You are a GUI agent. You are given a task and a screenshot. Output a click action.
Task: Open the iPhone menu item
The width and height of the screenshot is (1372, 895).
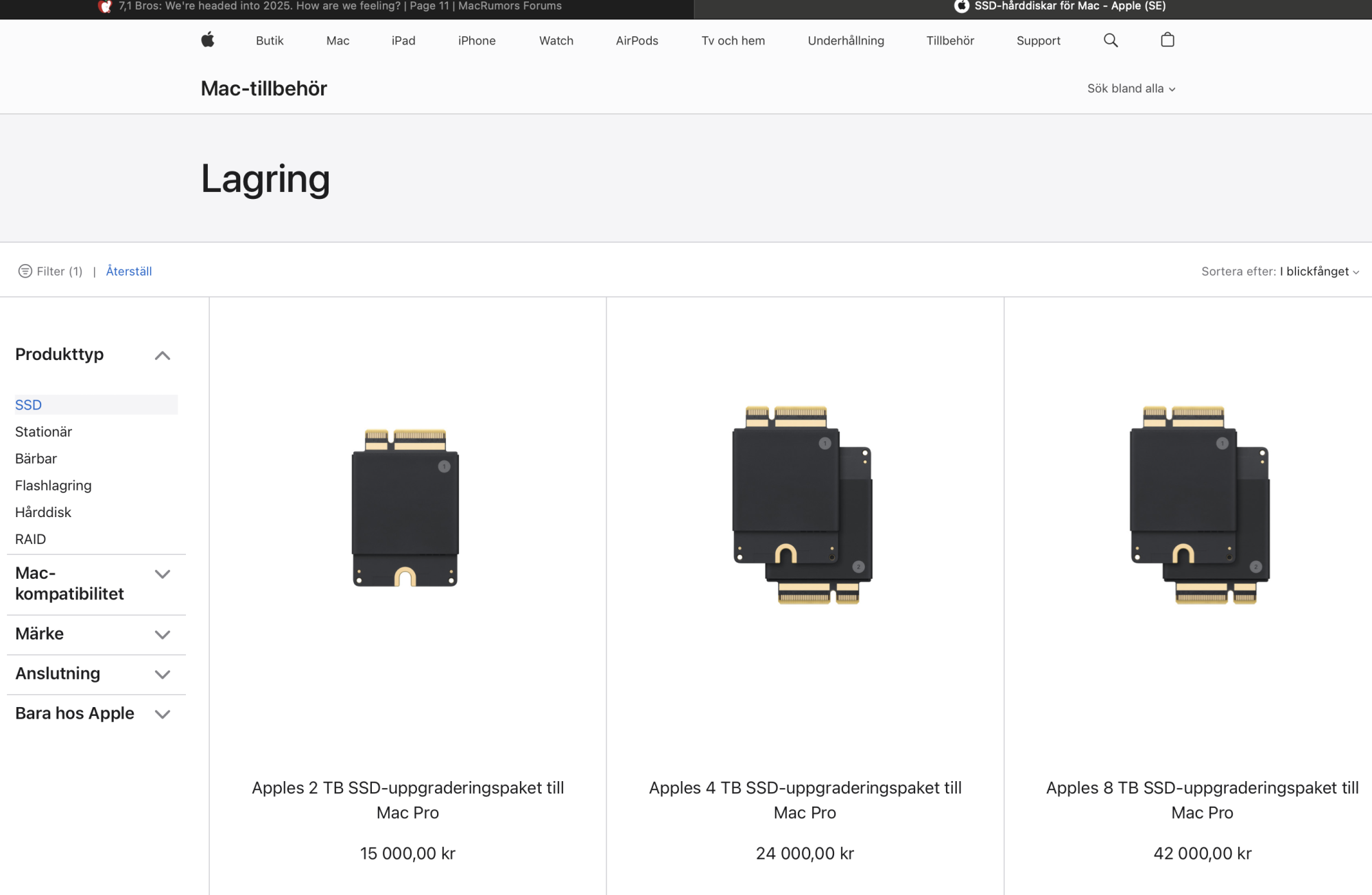[477, 40]
